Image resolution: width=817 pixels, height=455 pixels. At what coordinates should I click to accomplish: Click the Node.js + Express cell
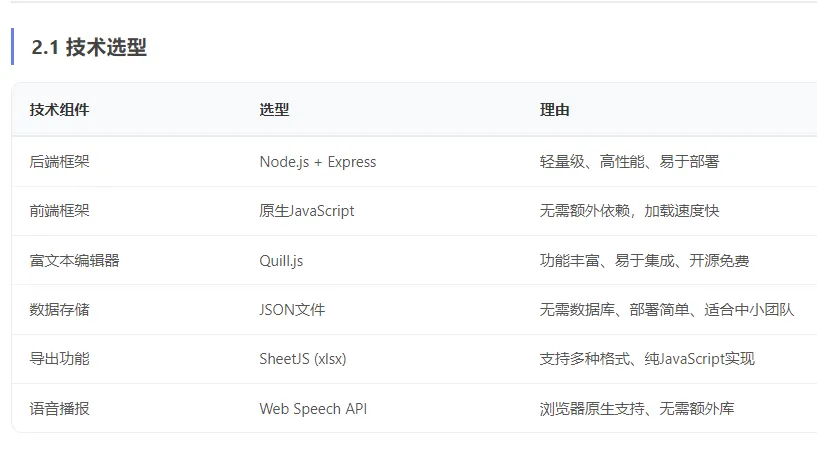(318, 162)
